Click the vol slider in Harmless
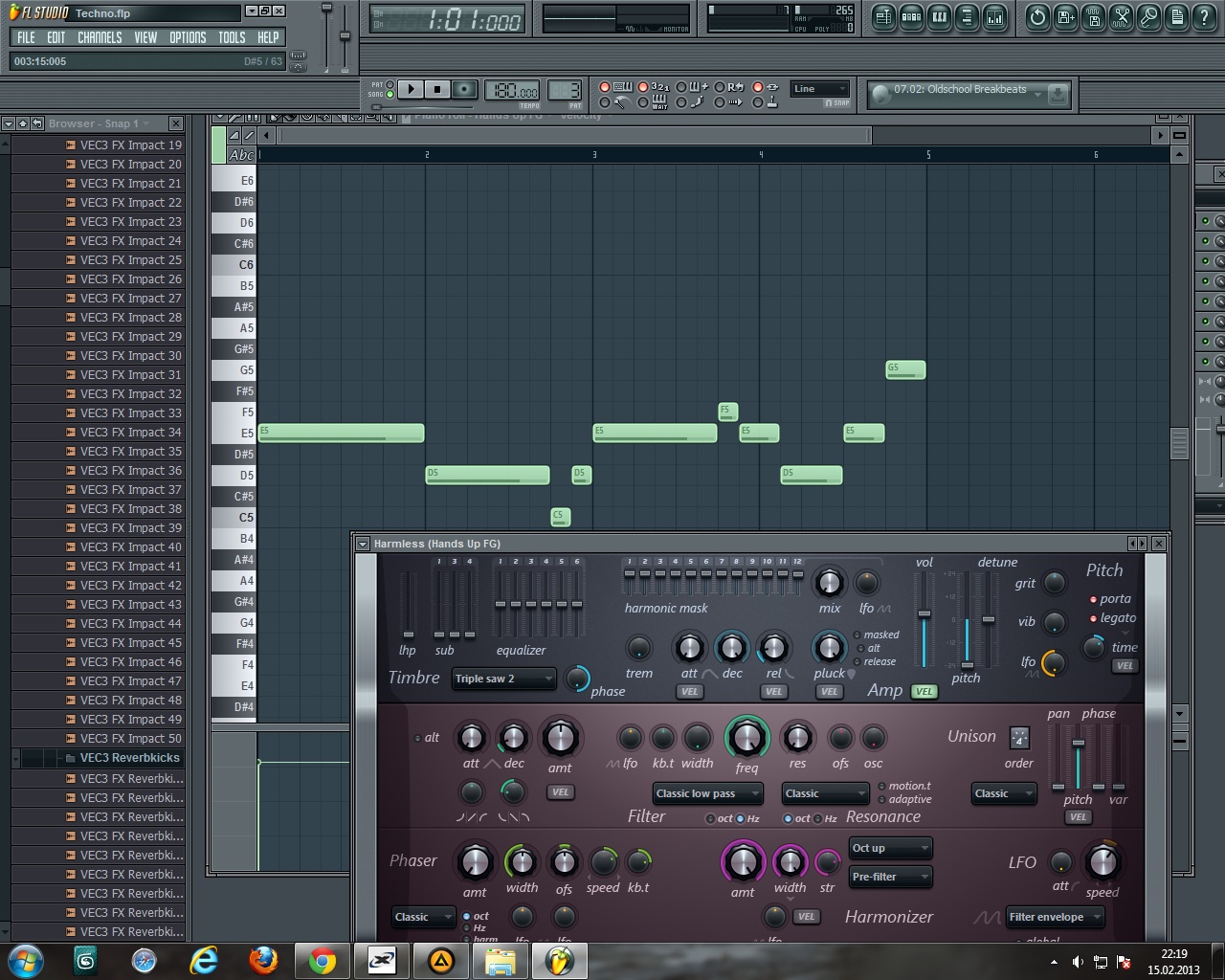The image size is (1225, 980). point(924,620)
